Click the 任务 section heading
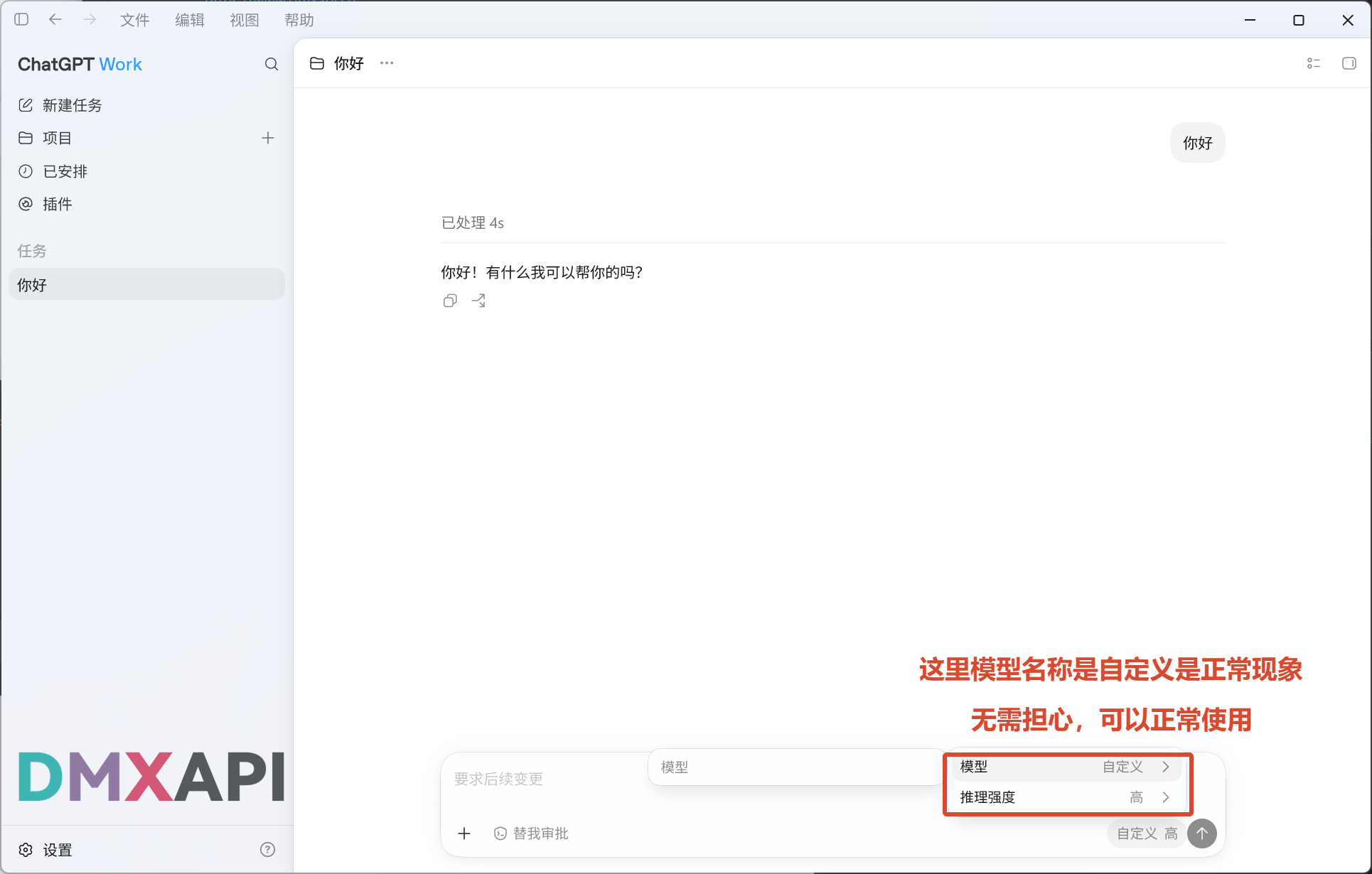1372x874 pixels. [32, 251]
